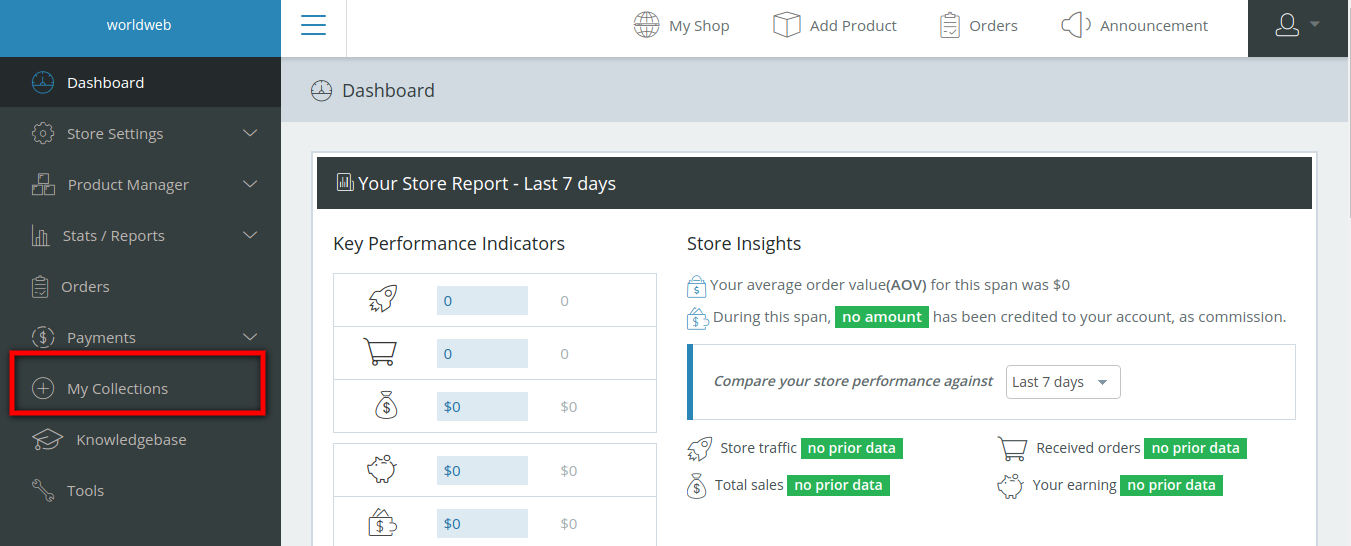Expand the Stats / Reports section
The height and width of the screenshot is (546, 1351).
pyautogui.click(x=250, y=235)
